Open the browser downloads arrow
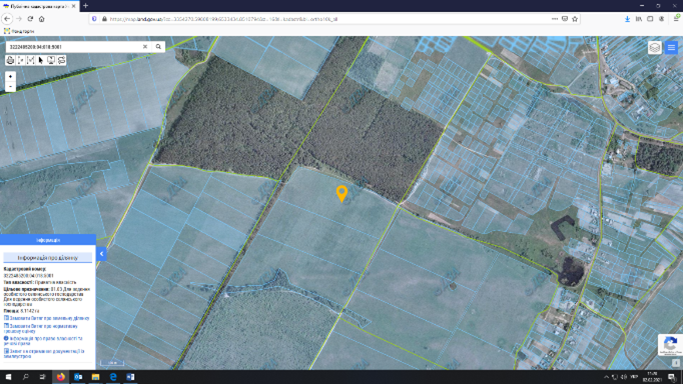 pos(627,19)
